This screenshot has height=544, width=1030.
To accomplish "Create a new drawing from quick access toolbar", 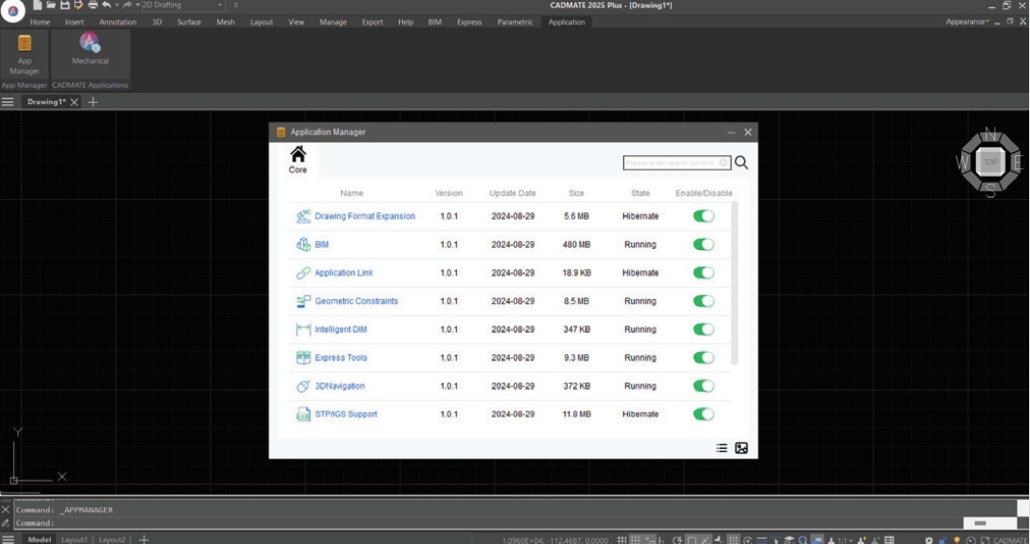I will (37, 5).
